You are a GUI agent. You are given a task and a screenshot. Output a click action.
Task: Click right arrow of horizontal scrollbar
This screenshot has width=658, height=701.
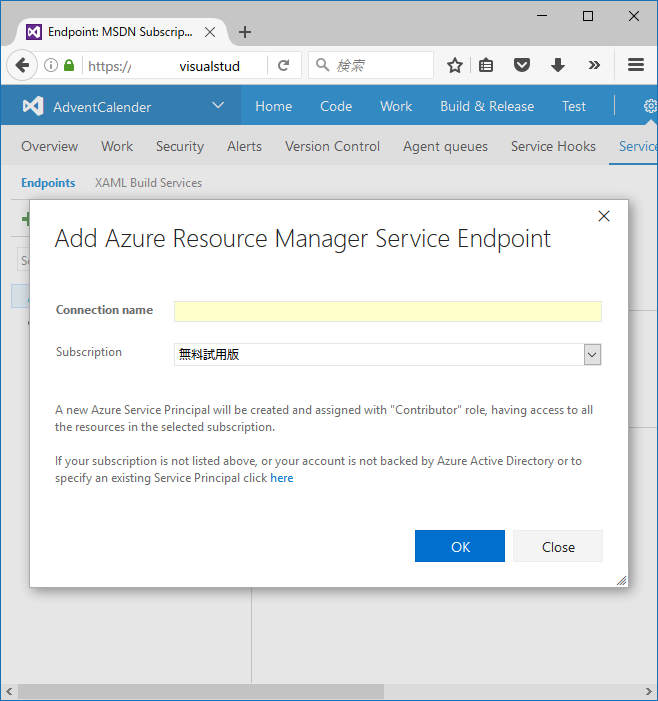pyautogui.click(x=649, y=691)
